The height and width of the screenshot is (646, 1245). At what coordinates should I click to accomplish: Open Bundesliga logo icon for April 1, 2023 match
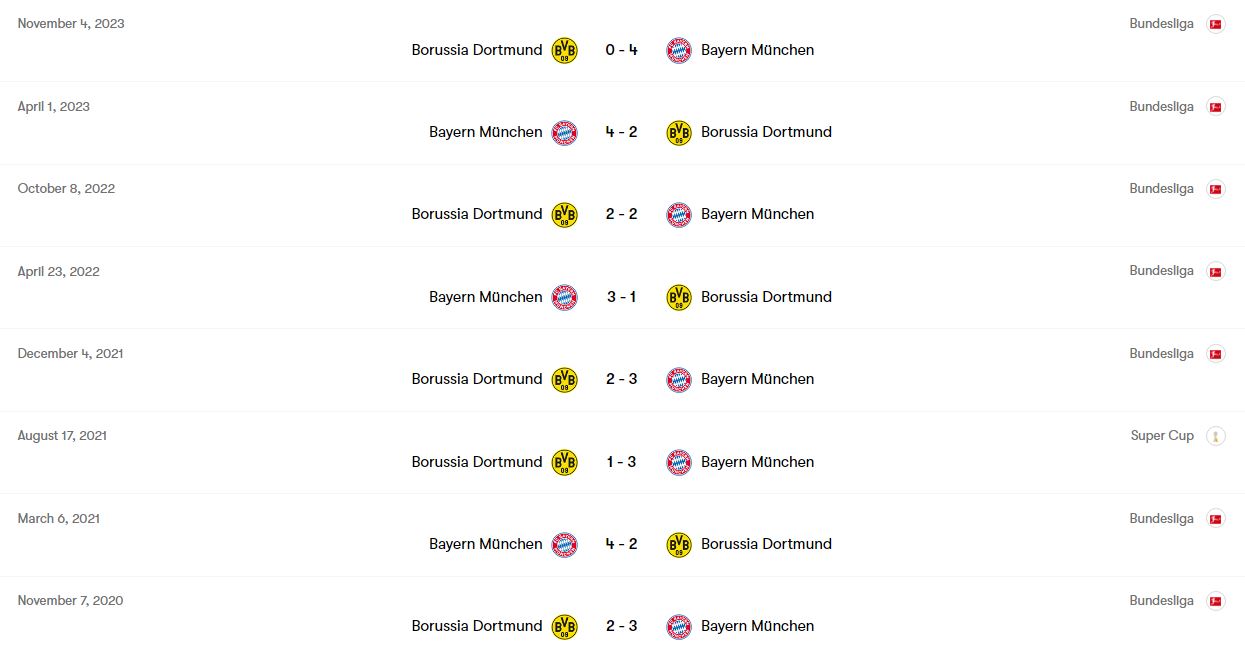1216,107
